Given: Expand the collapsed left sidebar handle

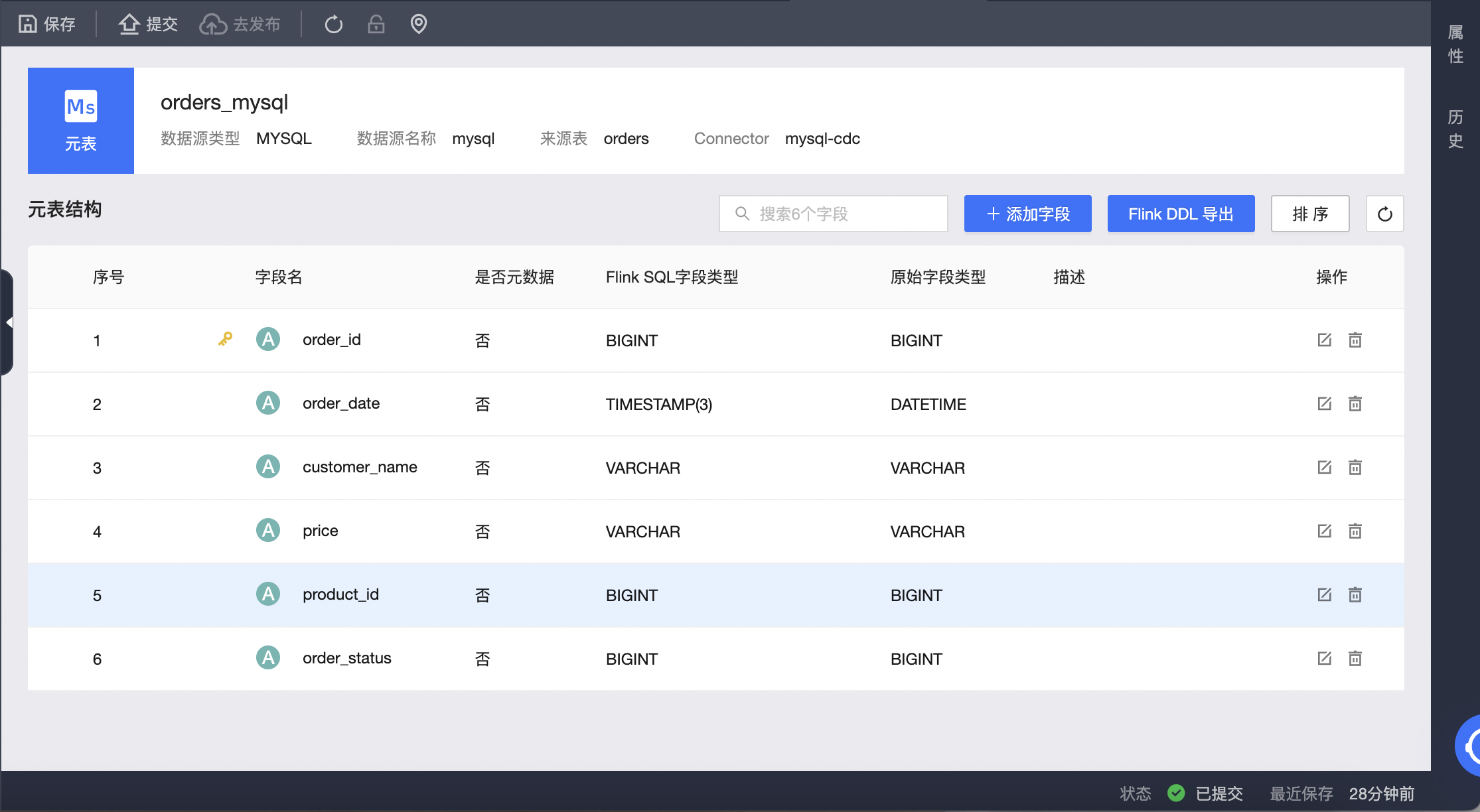Looking at the screenshot, I should pos(7,322).
